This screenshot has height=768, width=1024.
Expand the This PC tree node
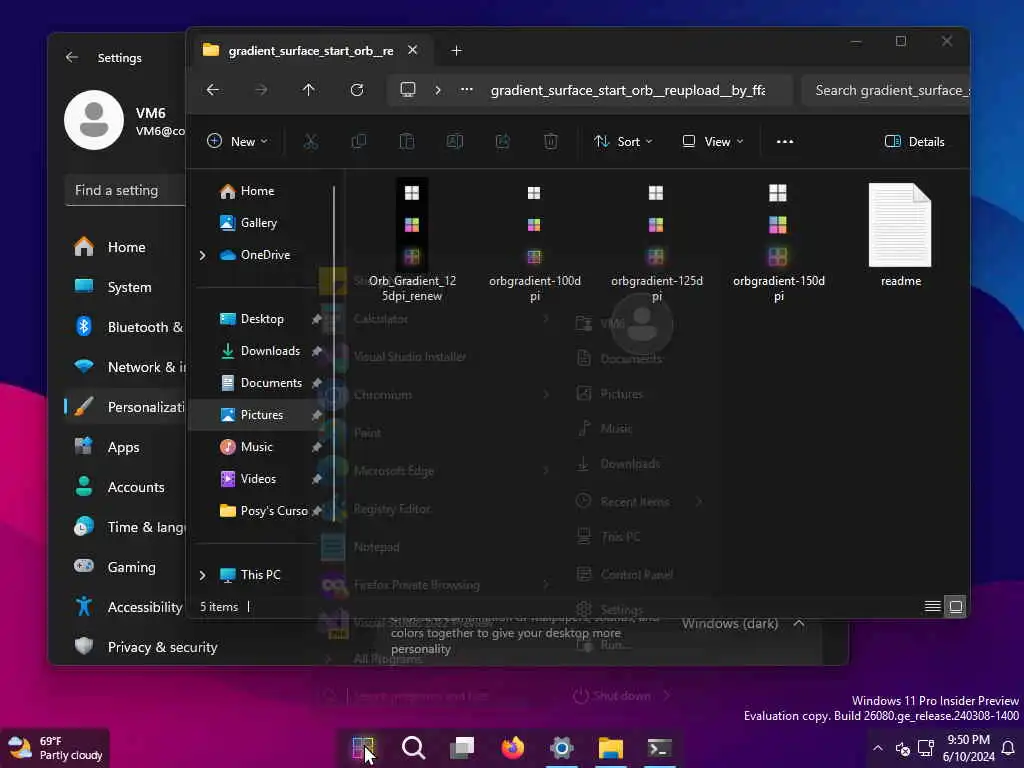(x=202, y=575)
